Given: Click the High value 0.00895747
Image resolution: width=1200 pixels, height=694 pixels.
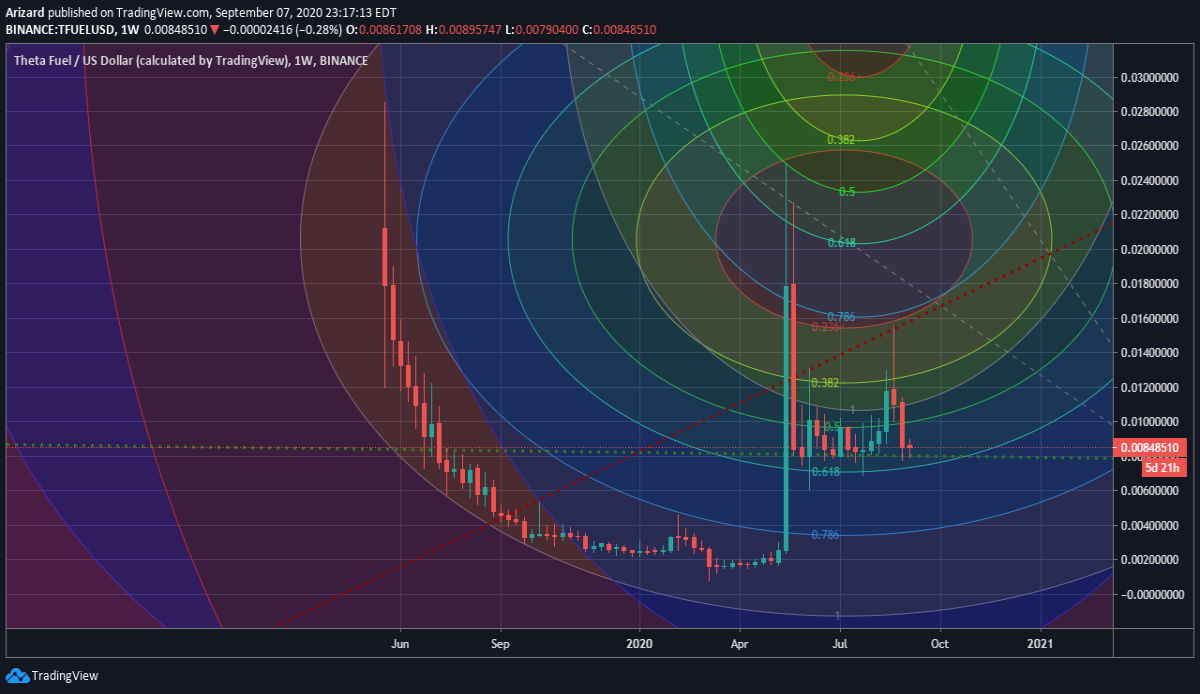Looking at the screenshot, I should click(x=469, y=30).
